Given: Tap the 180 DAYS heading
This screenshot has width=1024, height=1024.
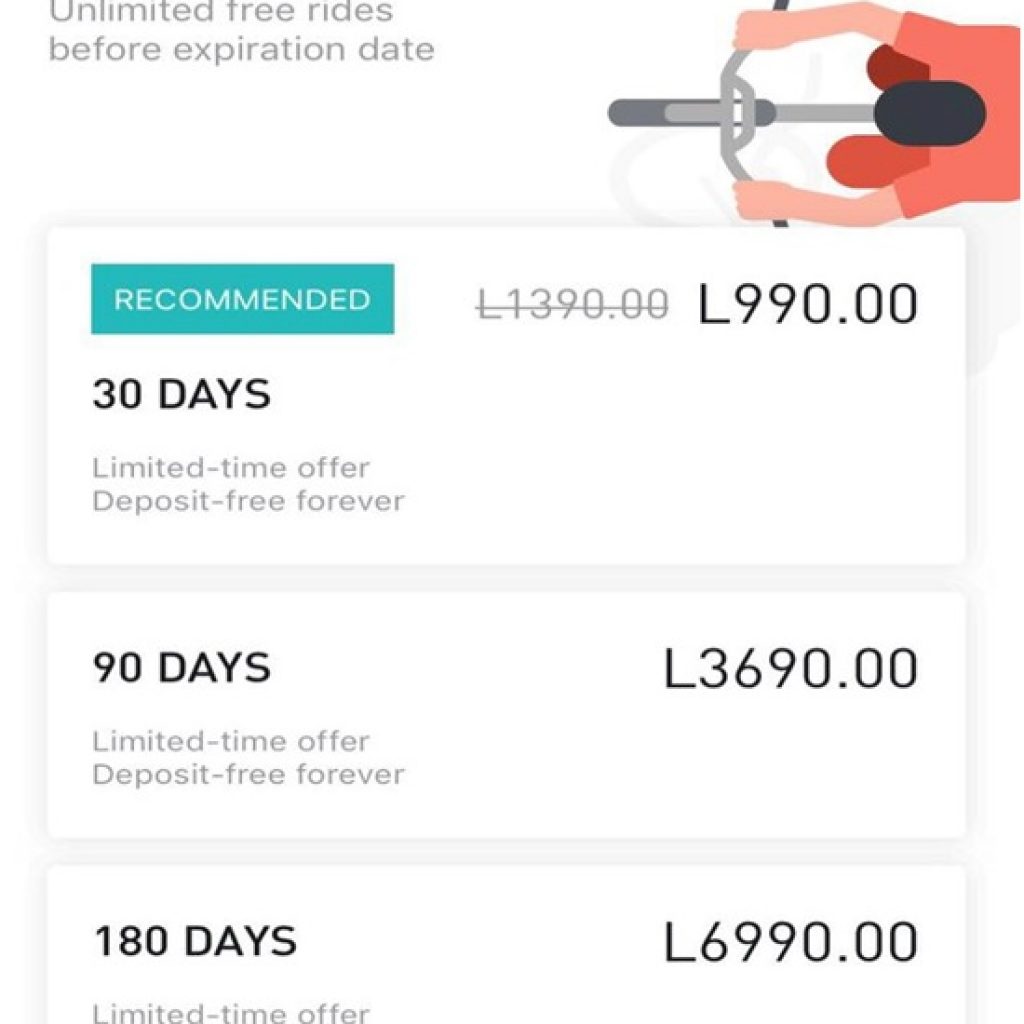Looking at the screenshot, I should pyautogui.click(x=195, y=941).
